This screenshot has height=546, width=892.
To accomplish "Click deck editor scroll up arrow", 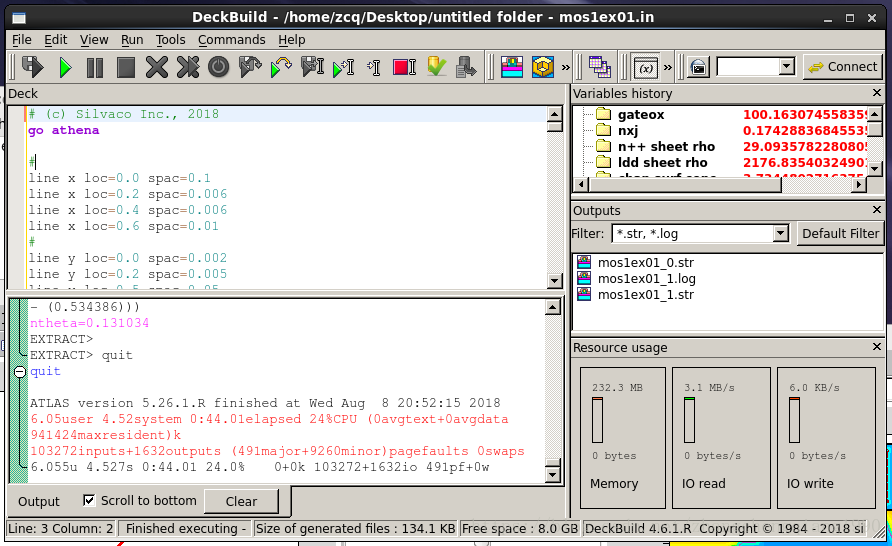I will 555,114.
